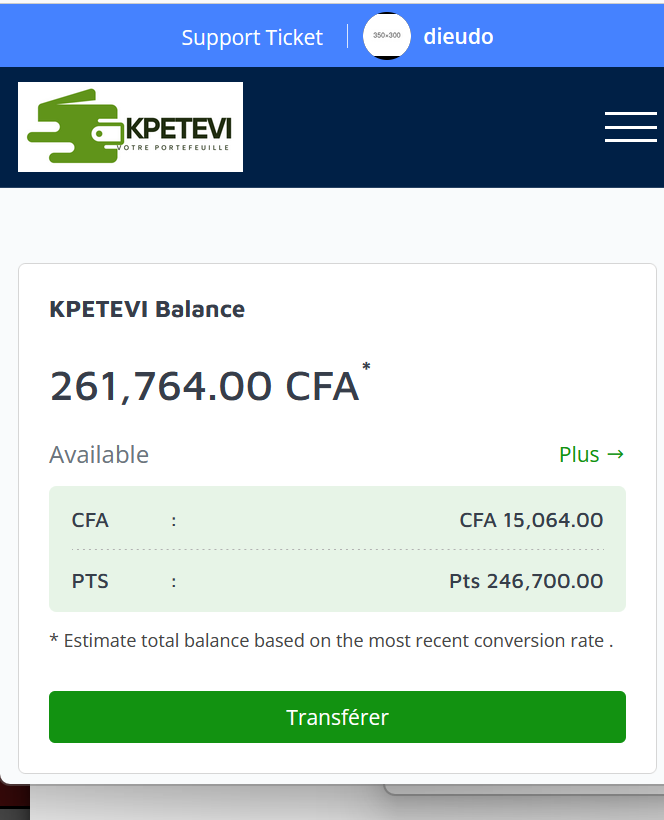Click the arrow beside Plus
Viewport: 664px width, 820px height.
click(x=616, y=454)
